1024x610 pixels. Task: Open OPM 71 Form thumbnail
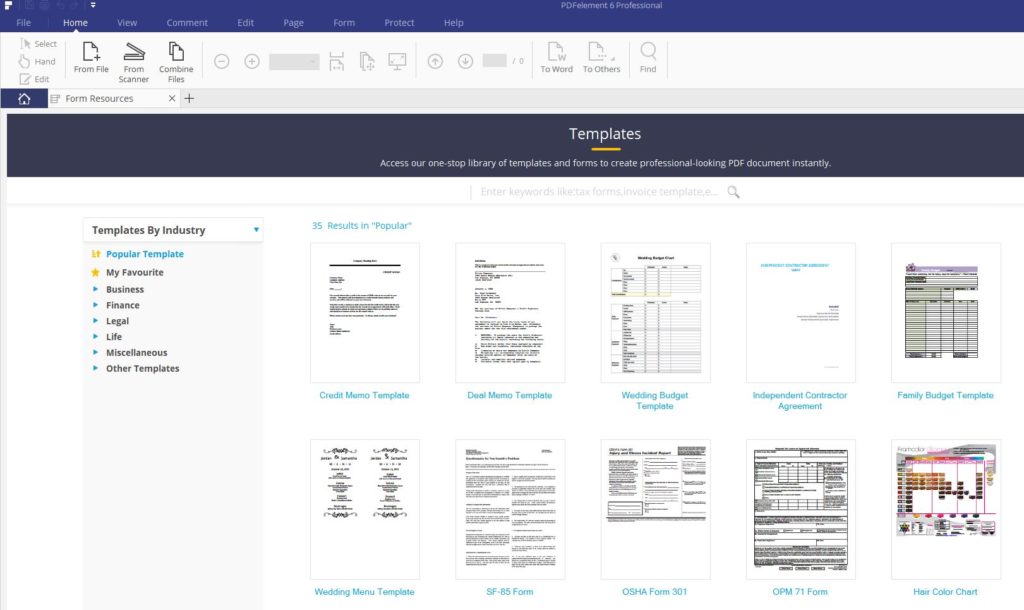click(x=801, y=509)
